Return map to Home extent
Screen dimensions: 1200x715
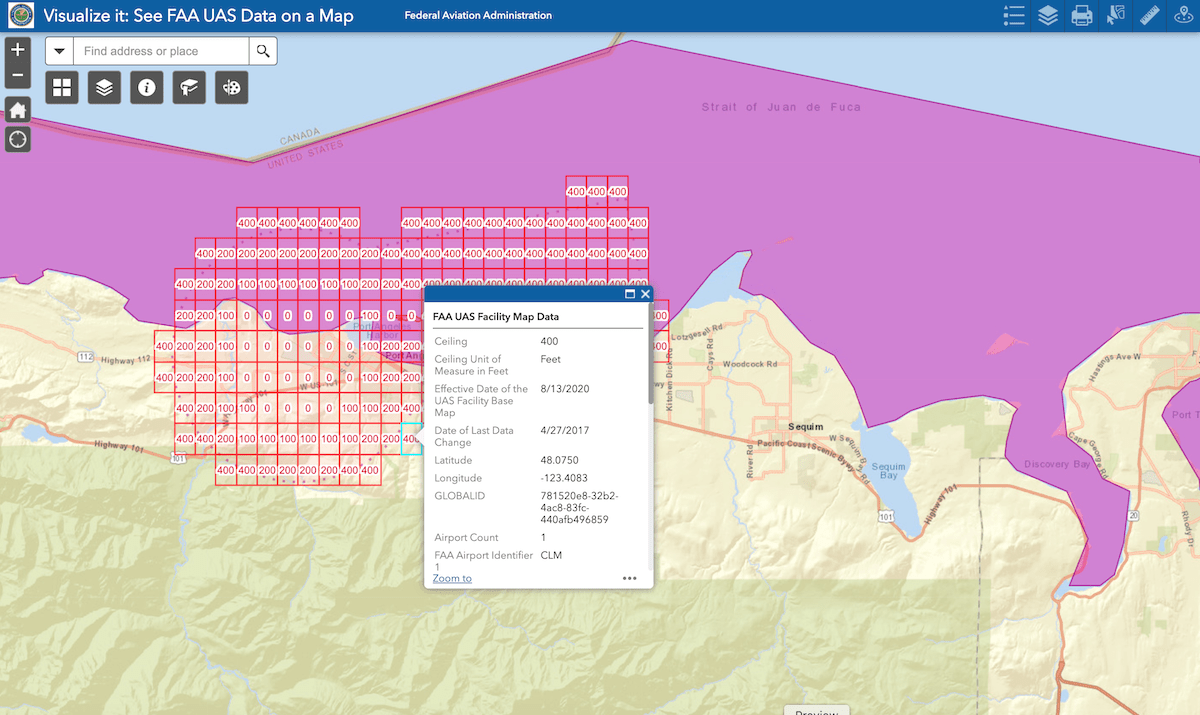pyautogui.click(x=17, y=109)
